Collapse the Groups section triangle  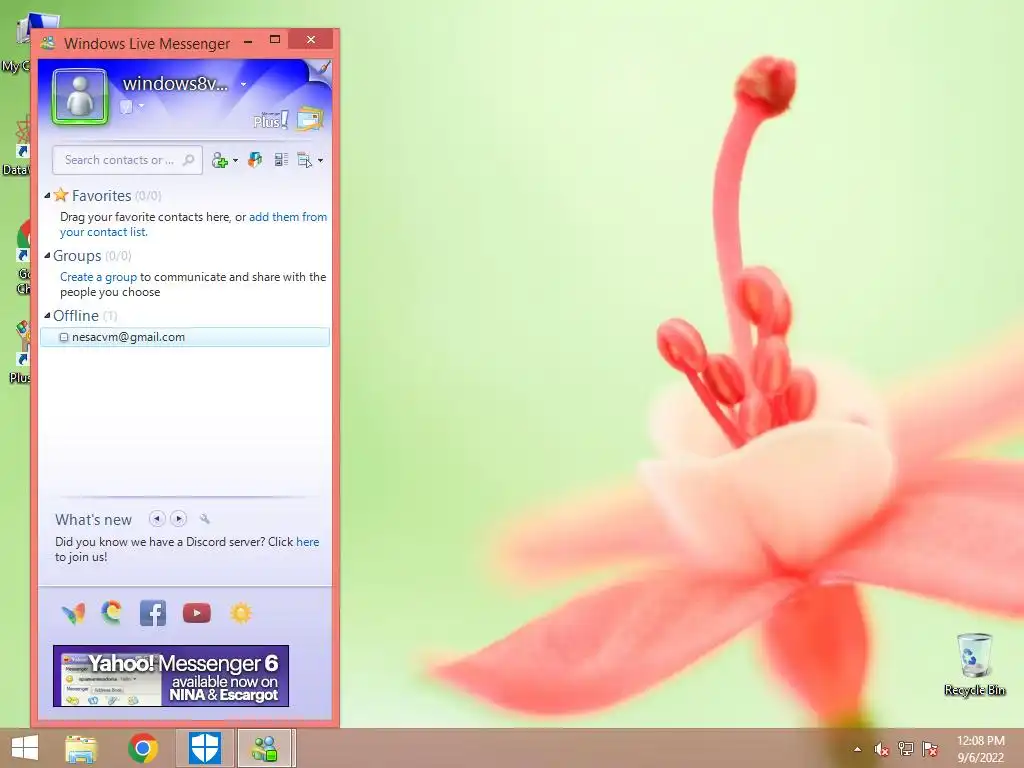point(47,255)
